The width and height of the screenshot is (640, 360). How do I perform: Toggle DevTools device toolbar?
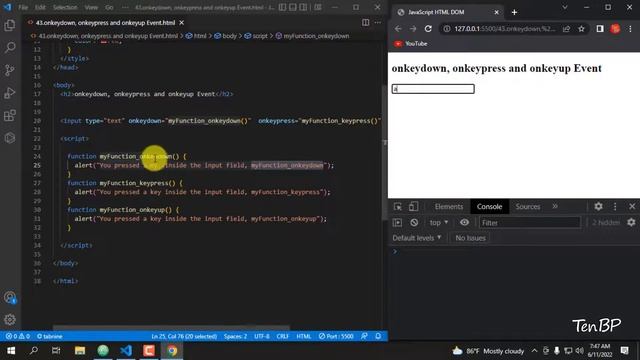click(413, 207)
